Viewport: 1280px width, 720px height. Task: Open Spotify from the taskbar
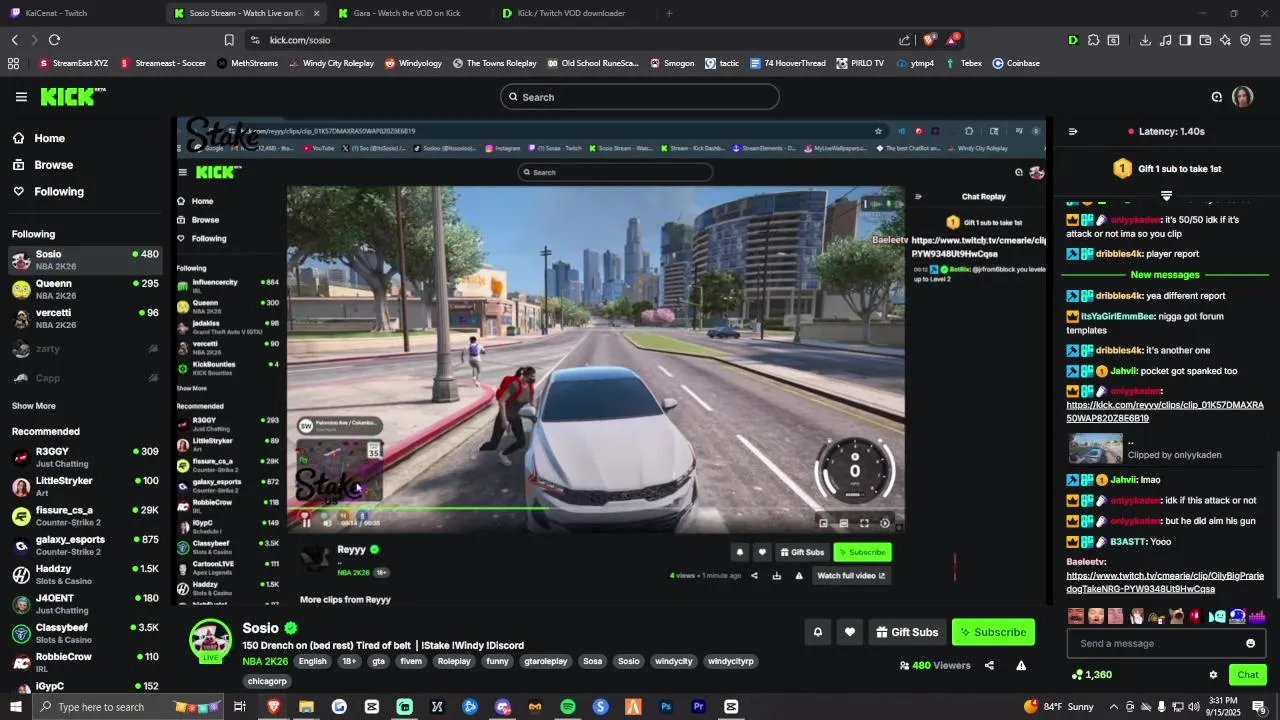[x=567, y=707]
